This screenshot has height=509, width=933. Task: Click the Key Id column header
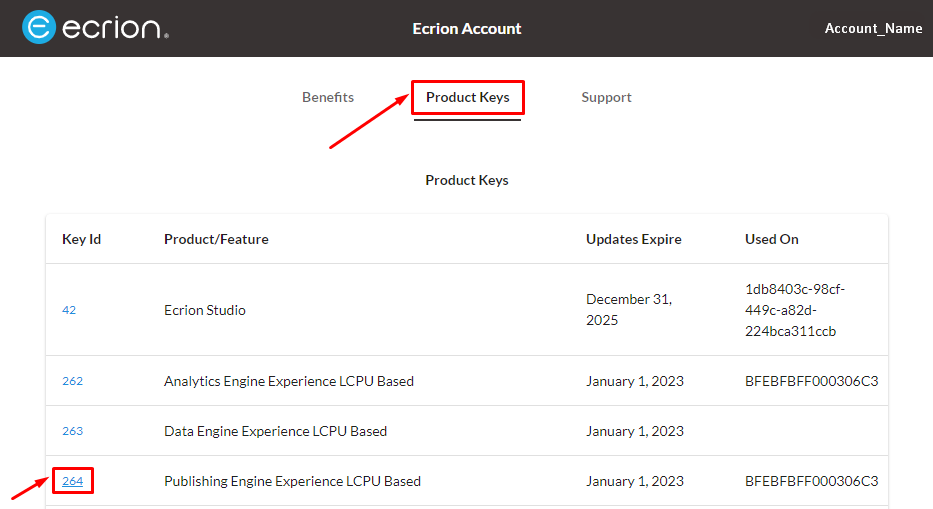click(x=82, y=239)
